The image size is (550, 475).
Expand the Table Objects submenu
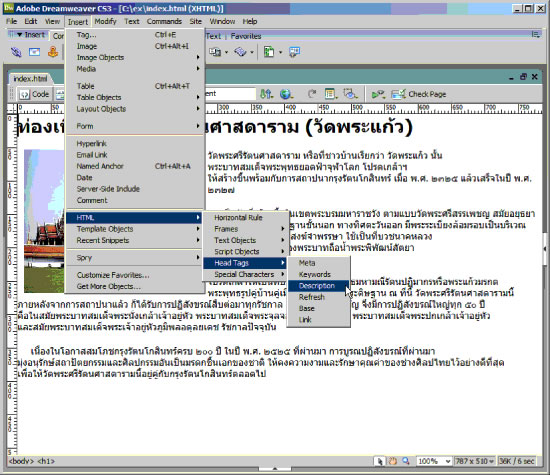coord(134,97)
